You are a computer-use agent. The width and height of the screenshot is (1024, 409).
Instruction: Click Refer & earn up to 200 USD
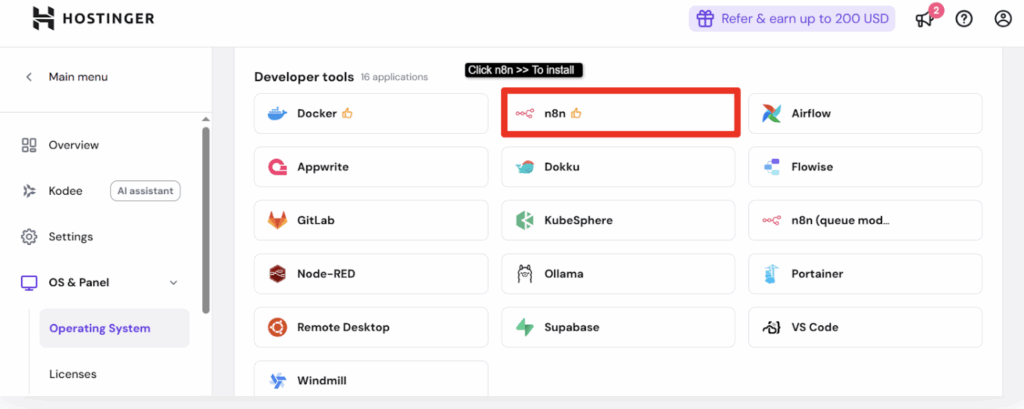pyautogui.click(x=792, y=19)
